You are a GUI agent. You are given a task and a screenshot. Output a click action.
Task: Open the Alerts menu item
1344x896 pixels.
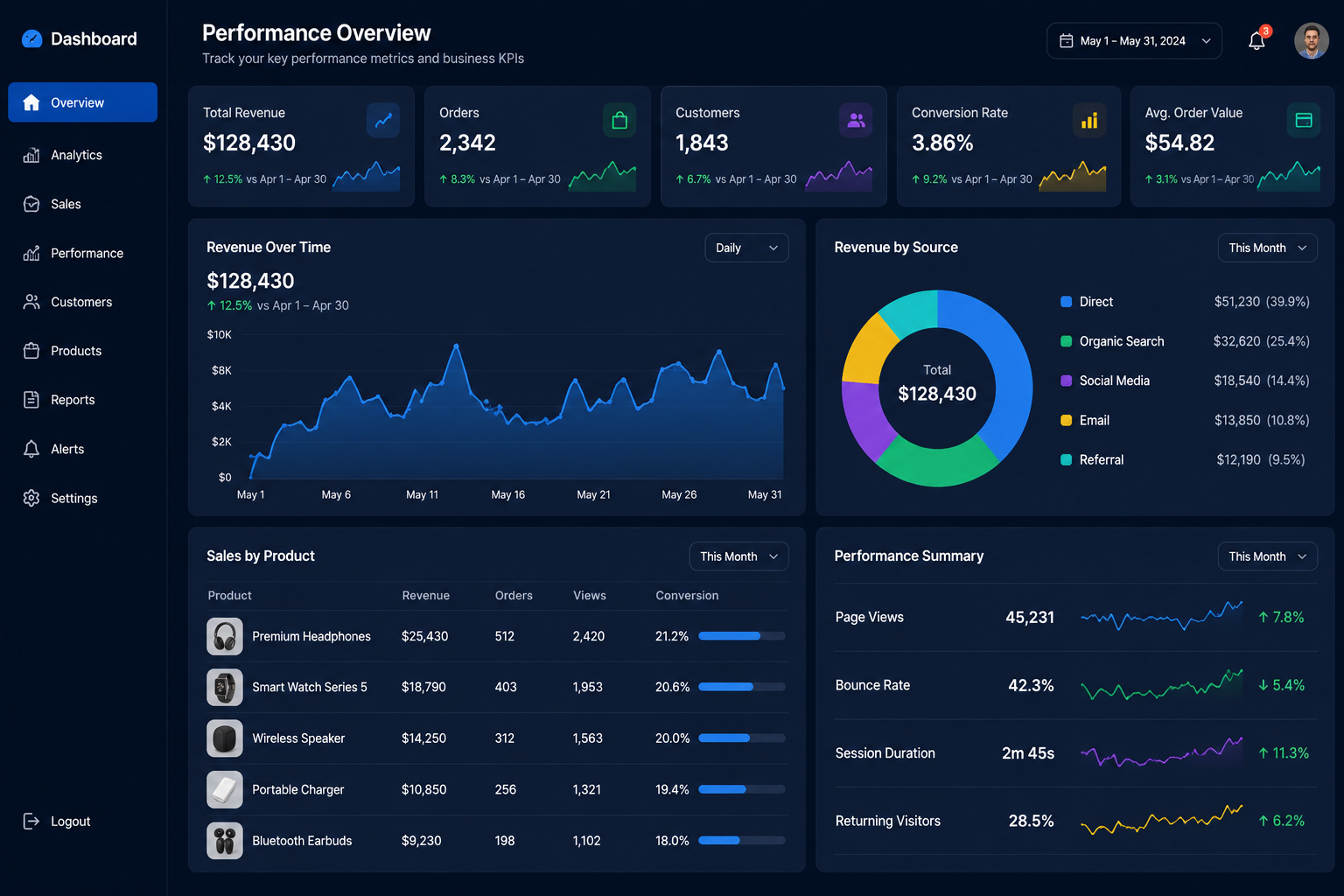pyautogui.click(x=83, y=449)
